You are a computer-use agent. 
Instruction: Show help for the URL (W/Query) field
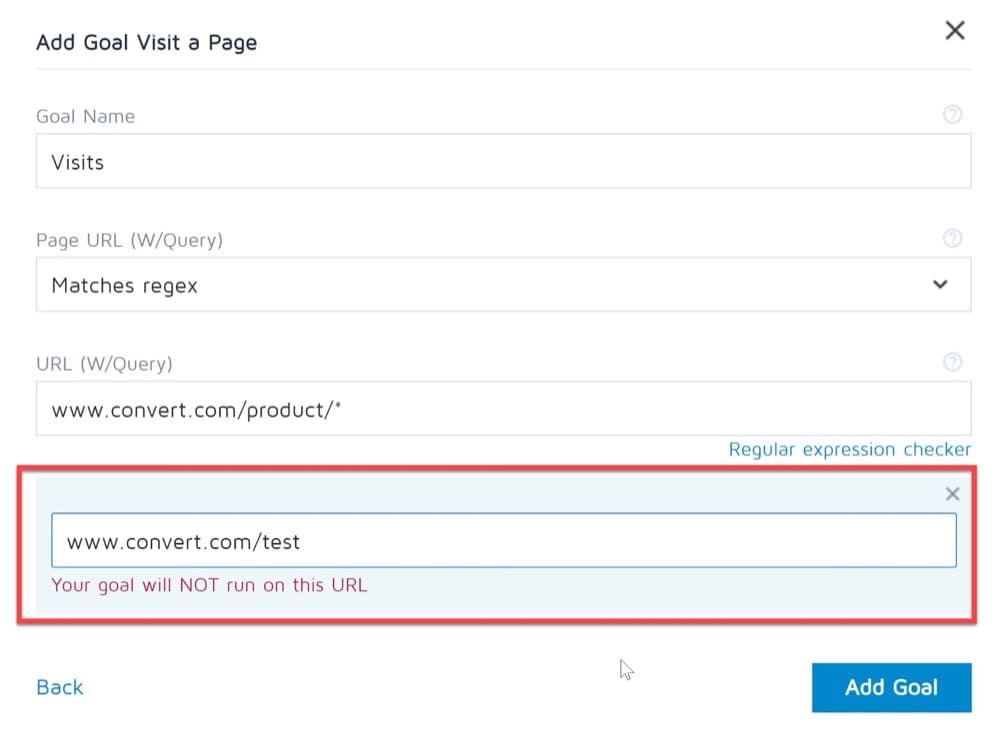[x=952, y=363]
